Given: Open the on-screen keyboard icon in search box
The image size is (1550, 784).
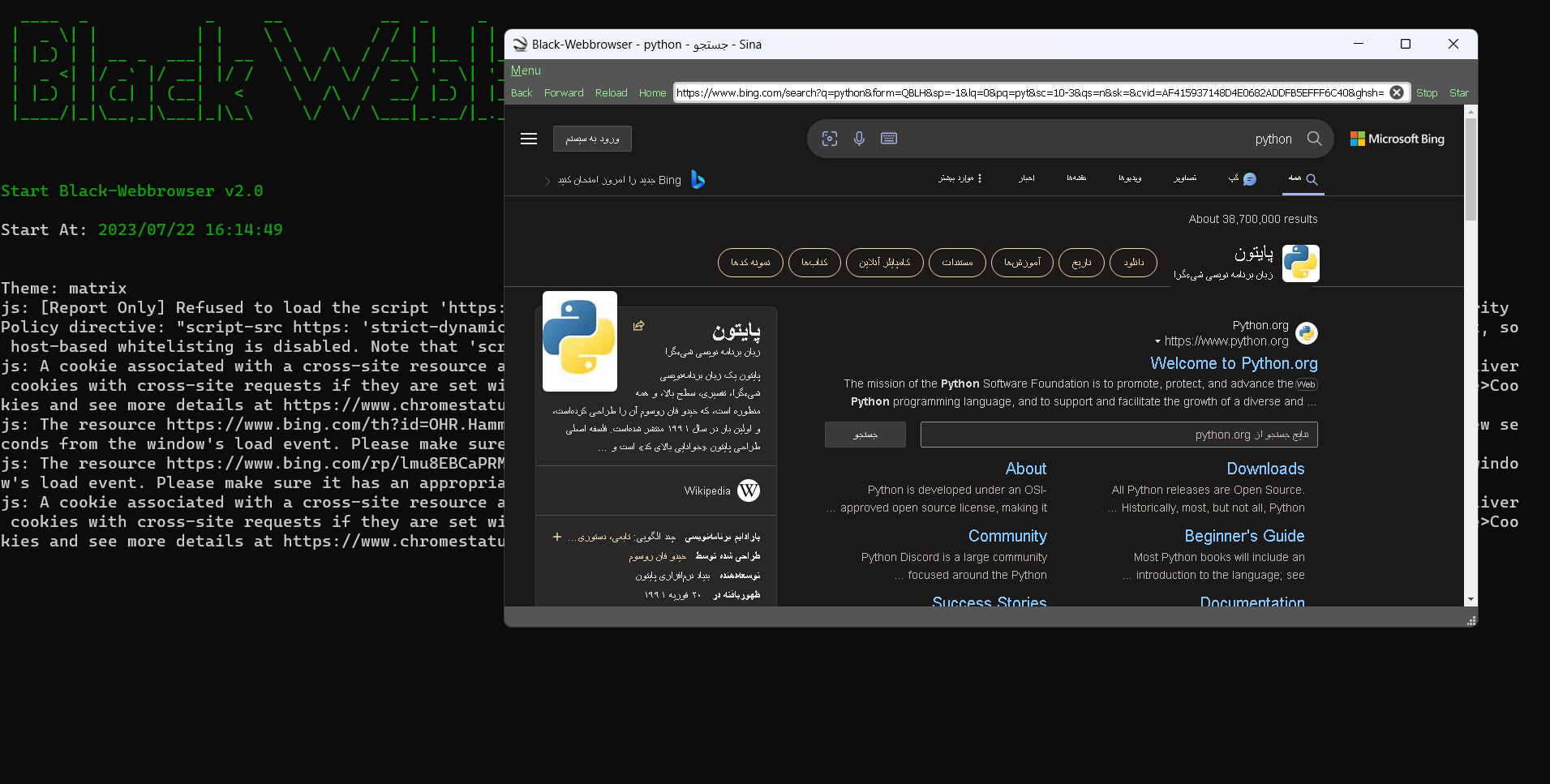Looking at the screenshot, I should point(889,139).
